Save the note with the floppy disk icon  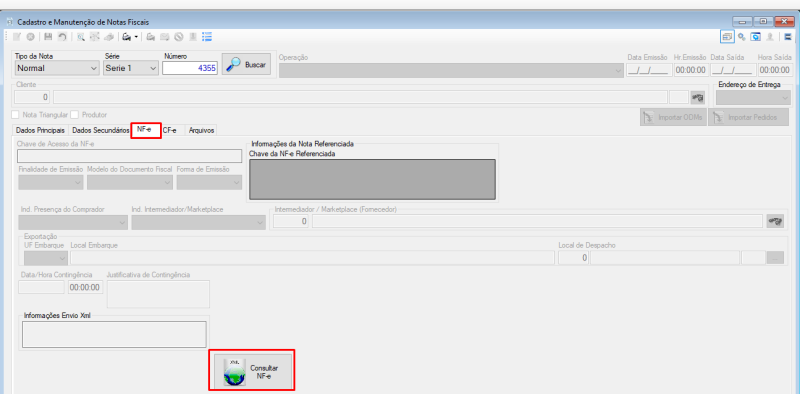coord(48,37)
